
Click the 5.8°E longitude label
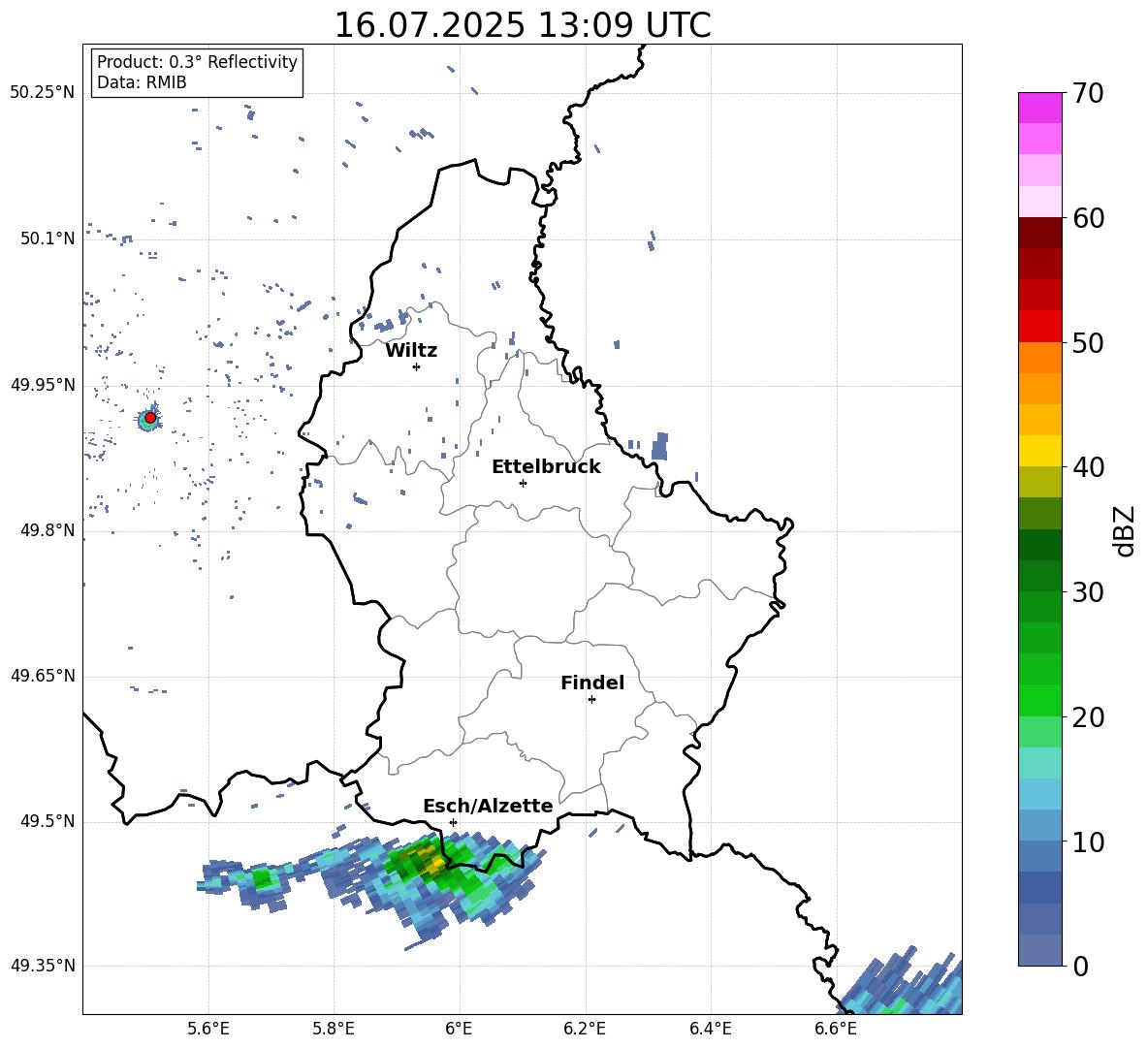334,1029
